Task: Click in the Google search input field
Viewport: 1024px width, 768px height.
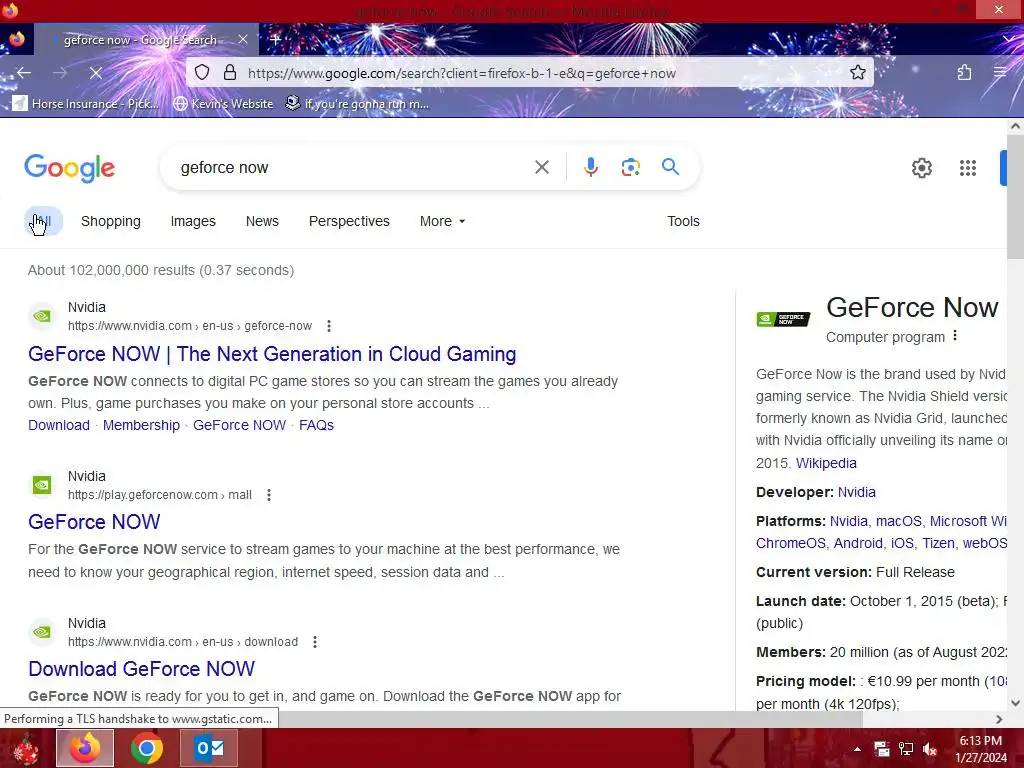Action: (x=353, y=167)
